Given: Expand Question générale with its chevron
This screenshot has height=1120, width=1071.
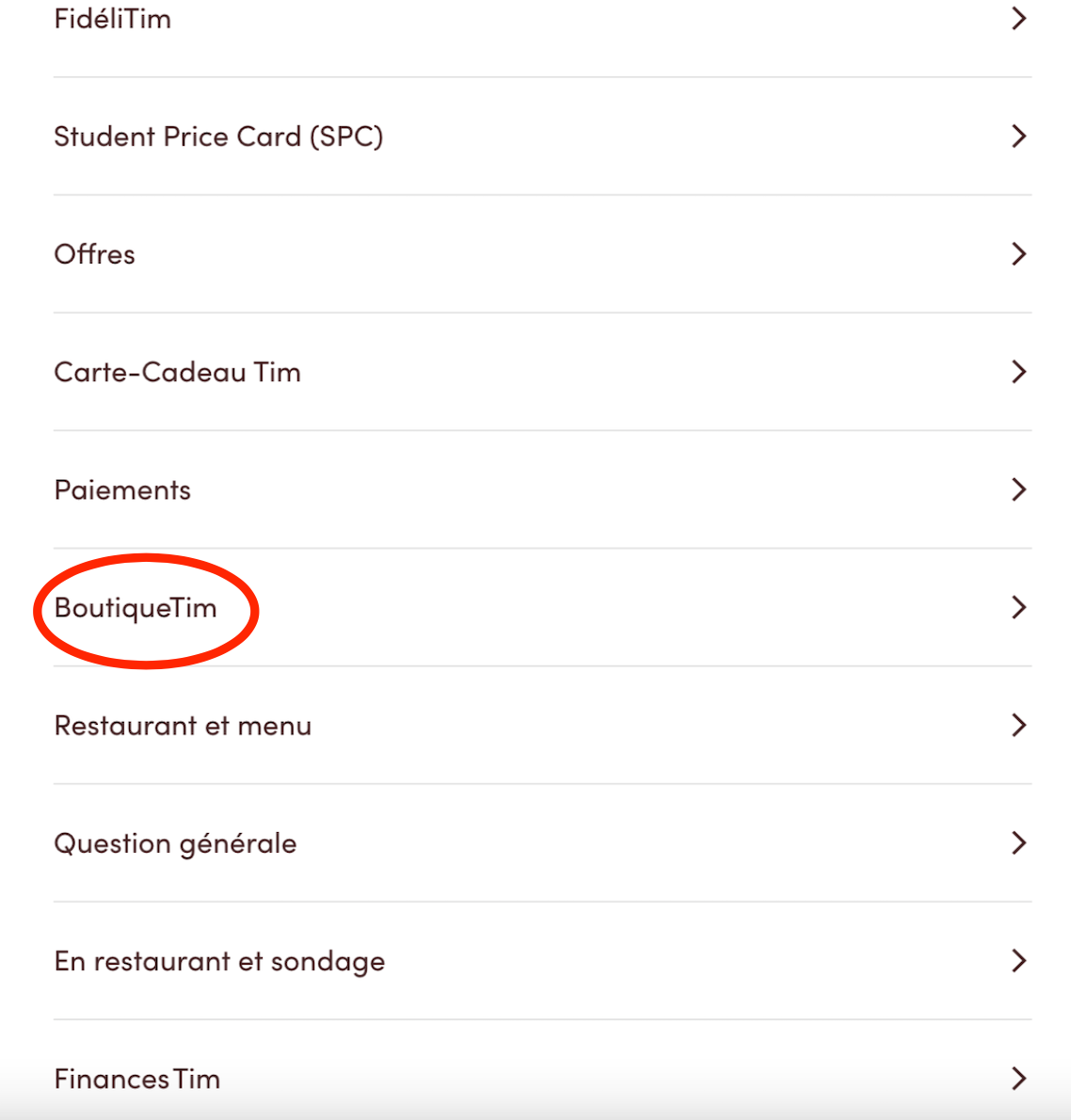Looking at the screenshot, I should (x=1018, y=842).
